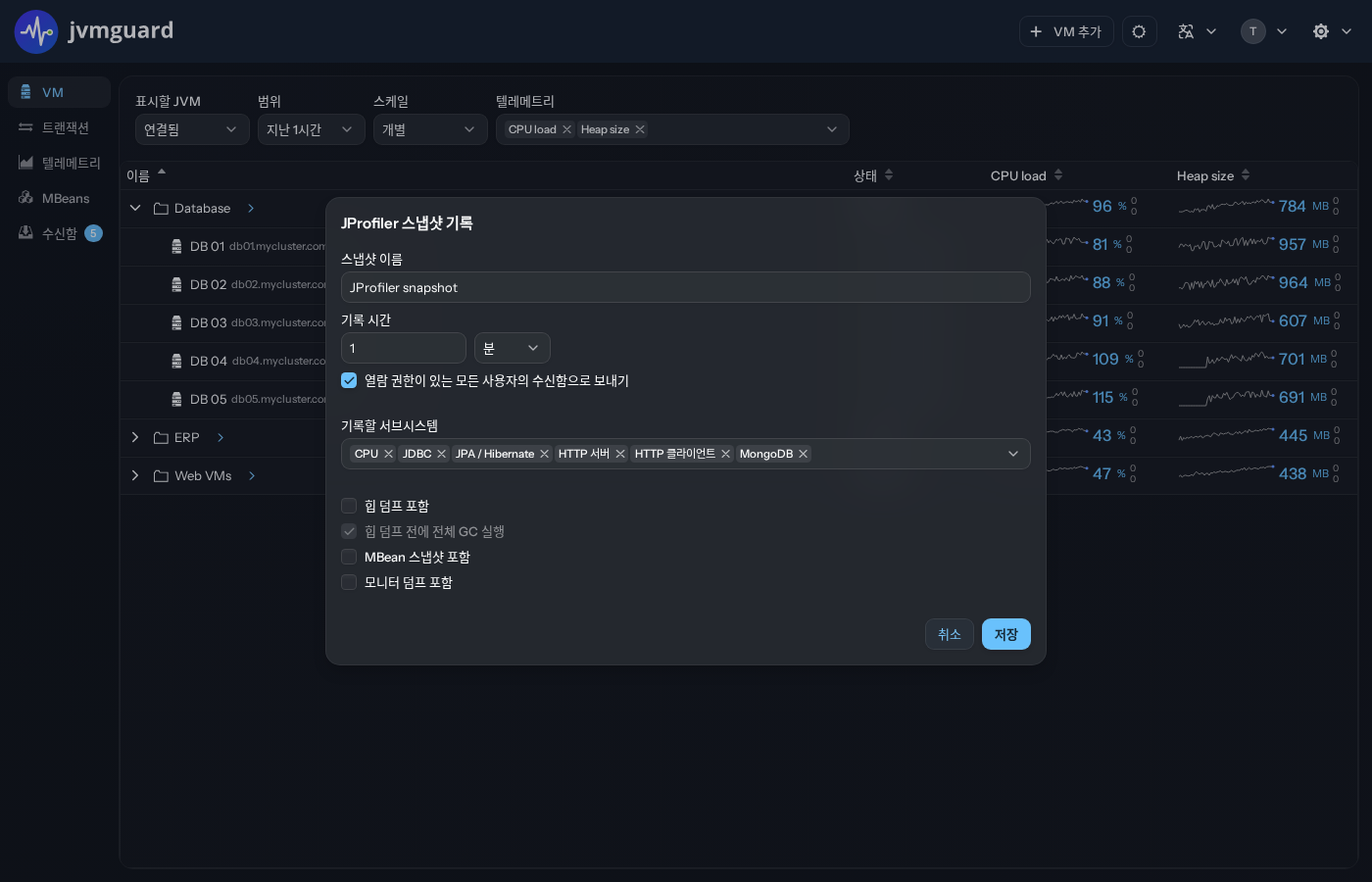
Task: Open the theme toggle icon button
Action: point(1139,31)
